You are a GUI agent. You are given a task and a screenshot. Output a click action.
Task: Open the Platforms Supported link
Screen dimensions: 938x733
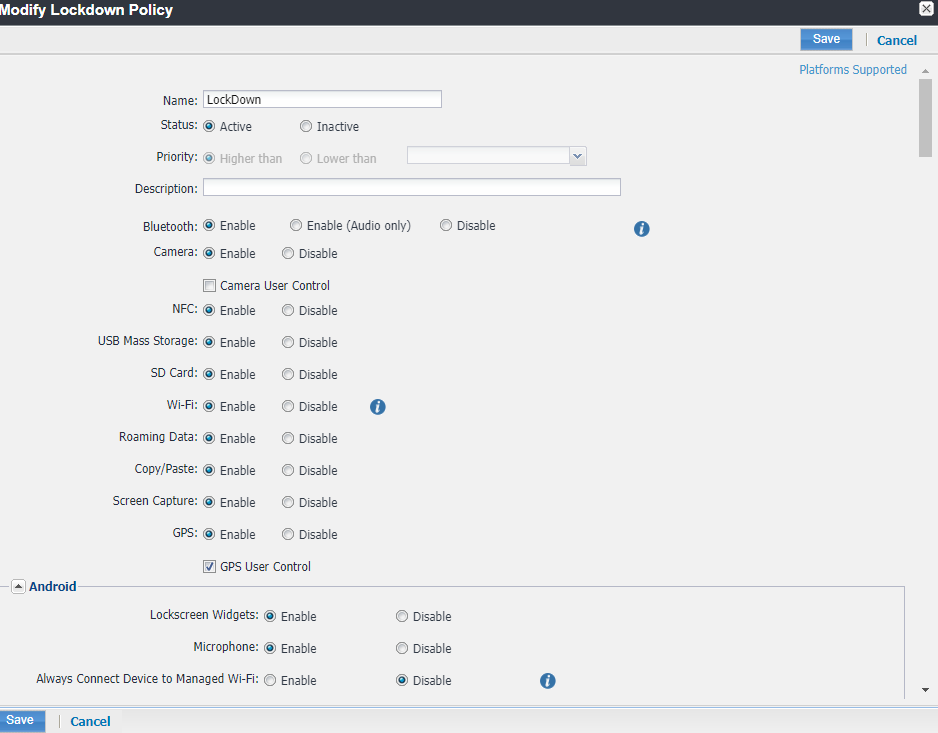[852, 70]
